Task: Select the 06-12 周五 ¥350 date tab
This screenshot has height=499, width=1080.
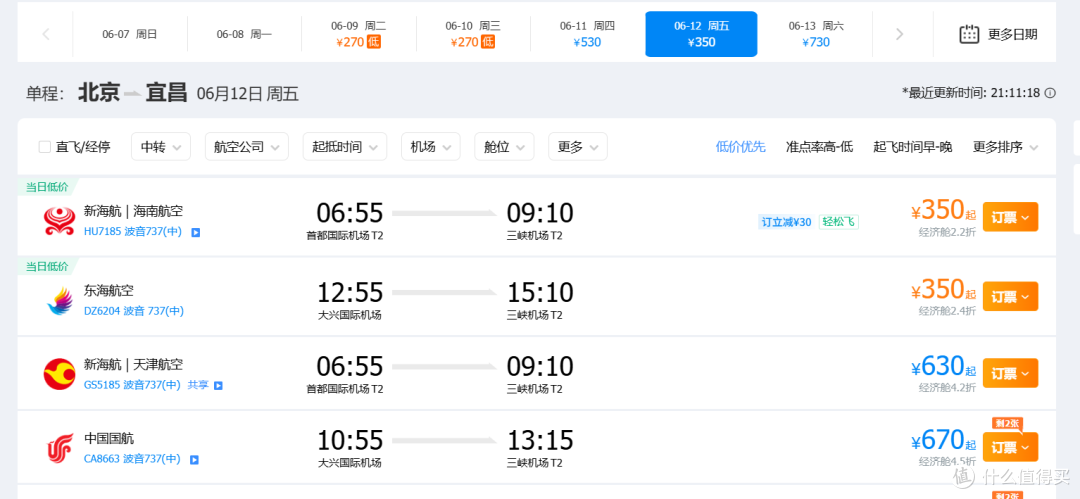Action: click(x=701, y=34)
